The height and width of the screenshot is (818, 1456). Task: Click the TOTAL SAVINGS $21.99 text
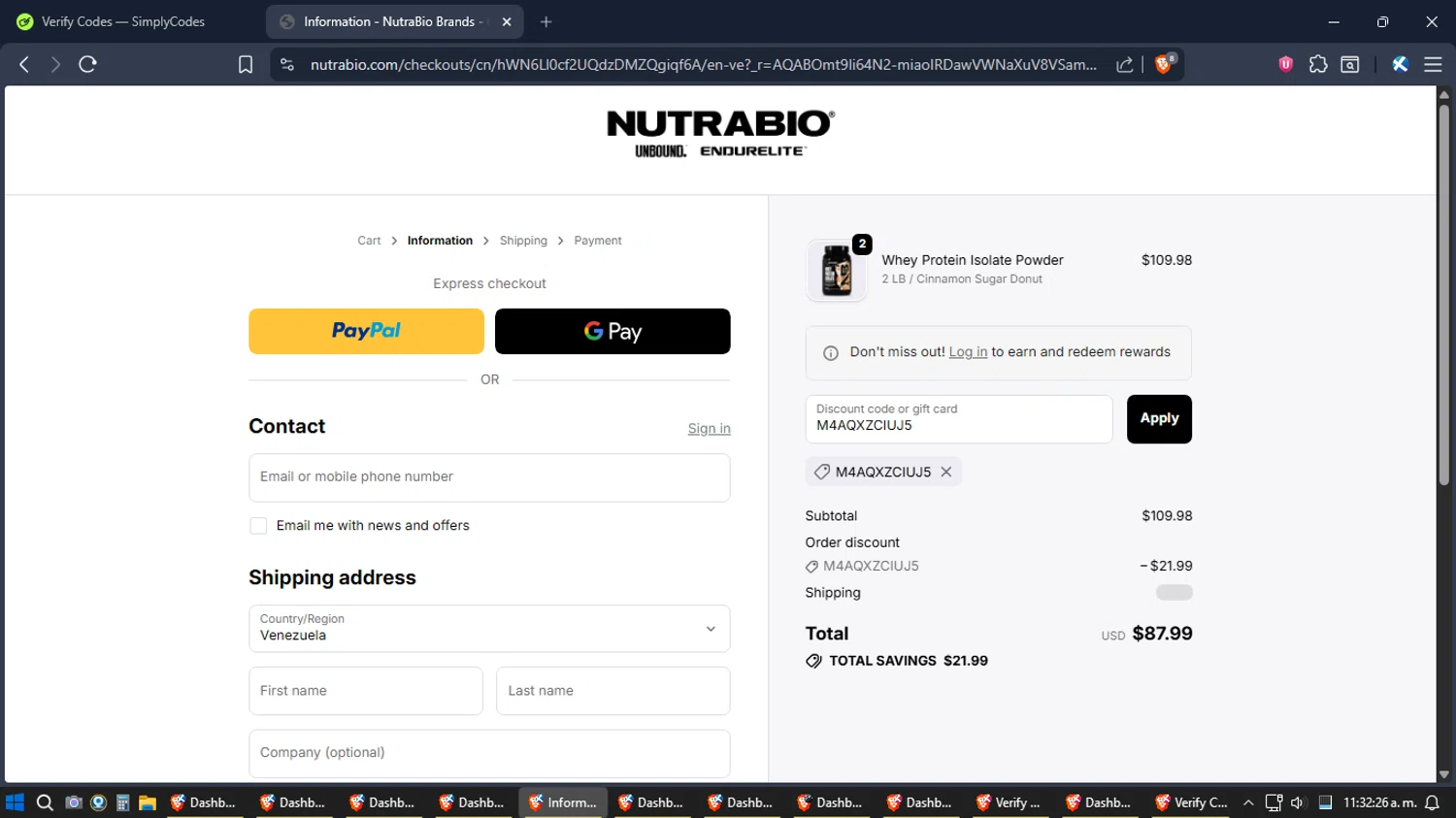click(x=909, y=661)
